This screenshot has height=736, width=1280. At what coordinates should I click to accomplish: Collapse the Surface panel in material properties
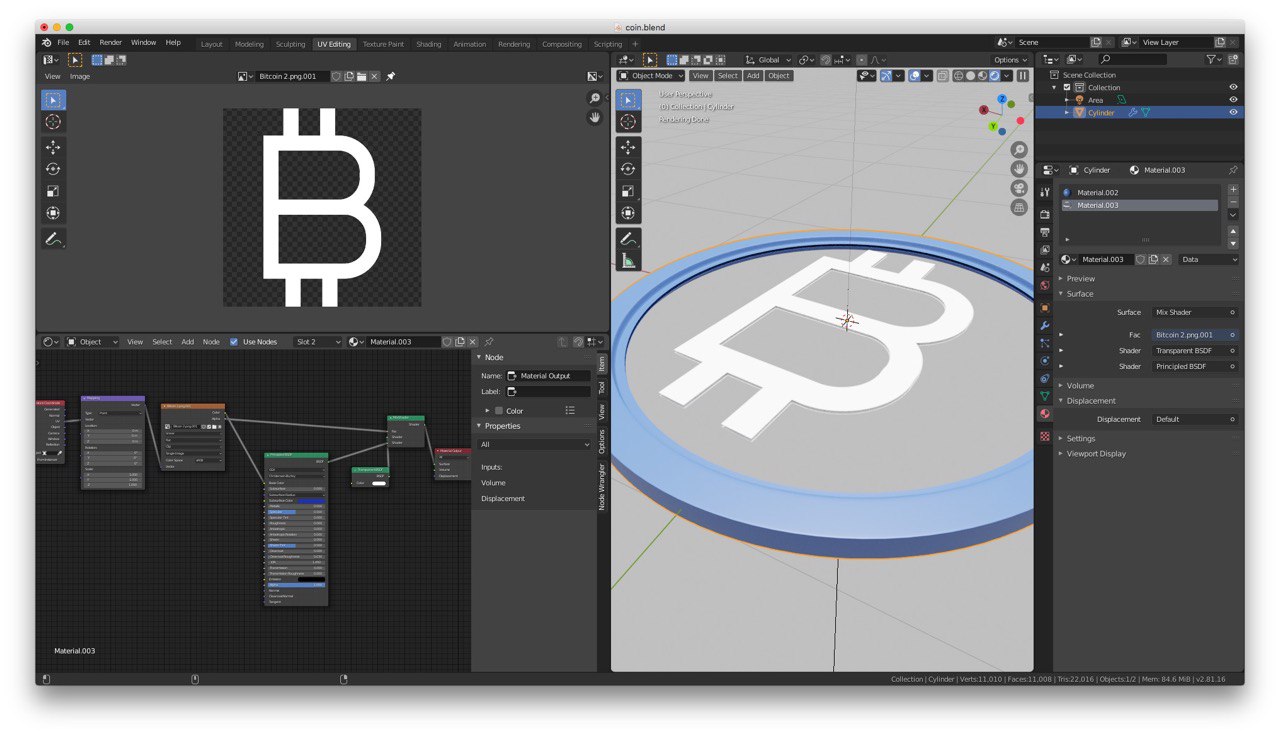point(1080,294)
